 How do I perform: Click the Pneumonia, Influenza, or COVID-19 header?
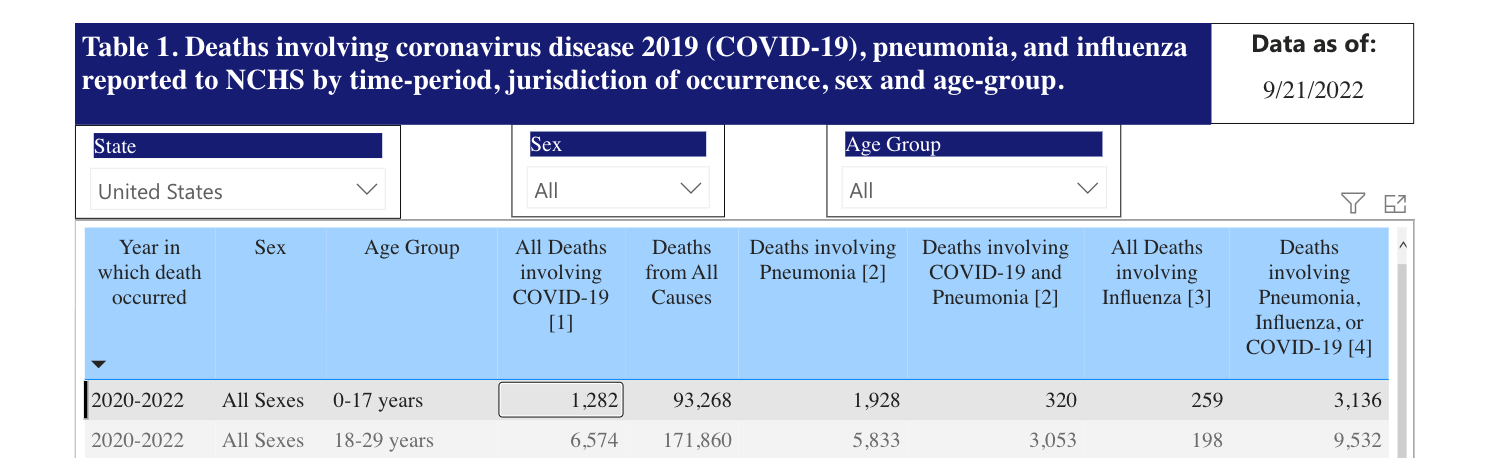pyautogui.click(x=1308, y=297)
